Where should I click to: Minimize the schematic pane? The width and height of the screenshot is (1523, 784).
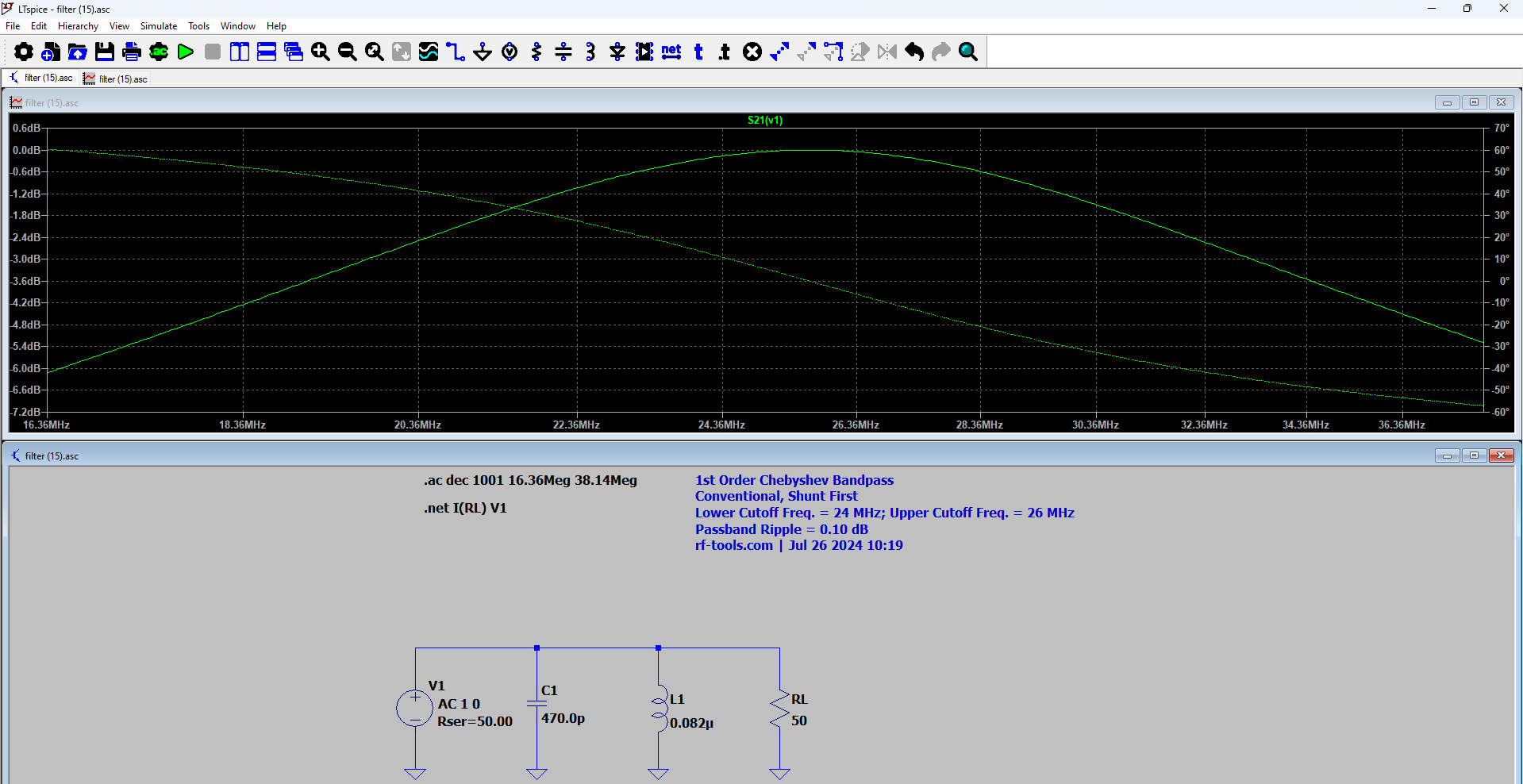tap(1447, 455)
